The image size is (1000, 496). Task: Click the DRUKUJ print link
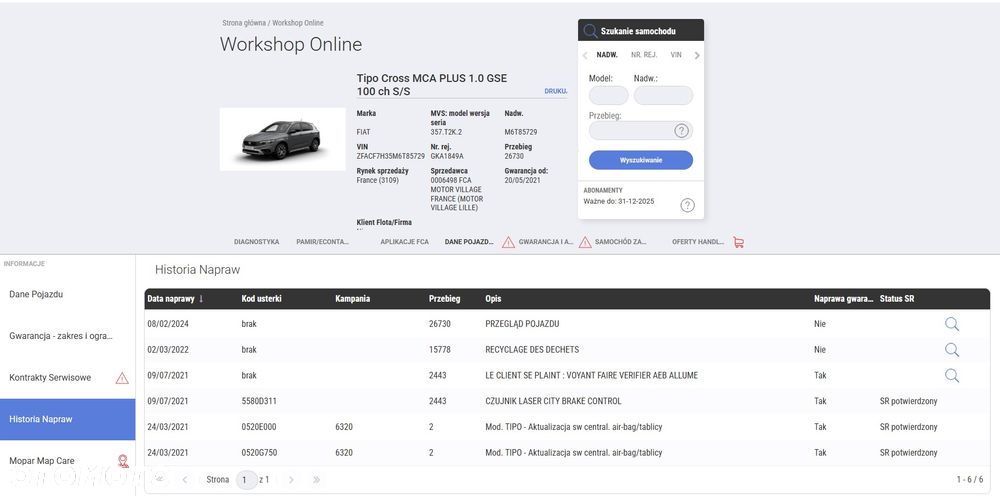pos(555,91)
